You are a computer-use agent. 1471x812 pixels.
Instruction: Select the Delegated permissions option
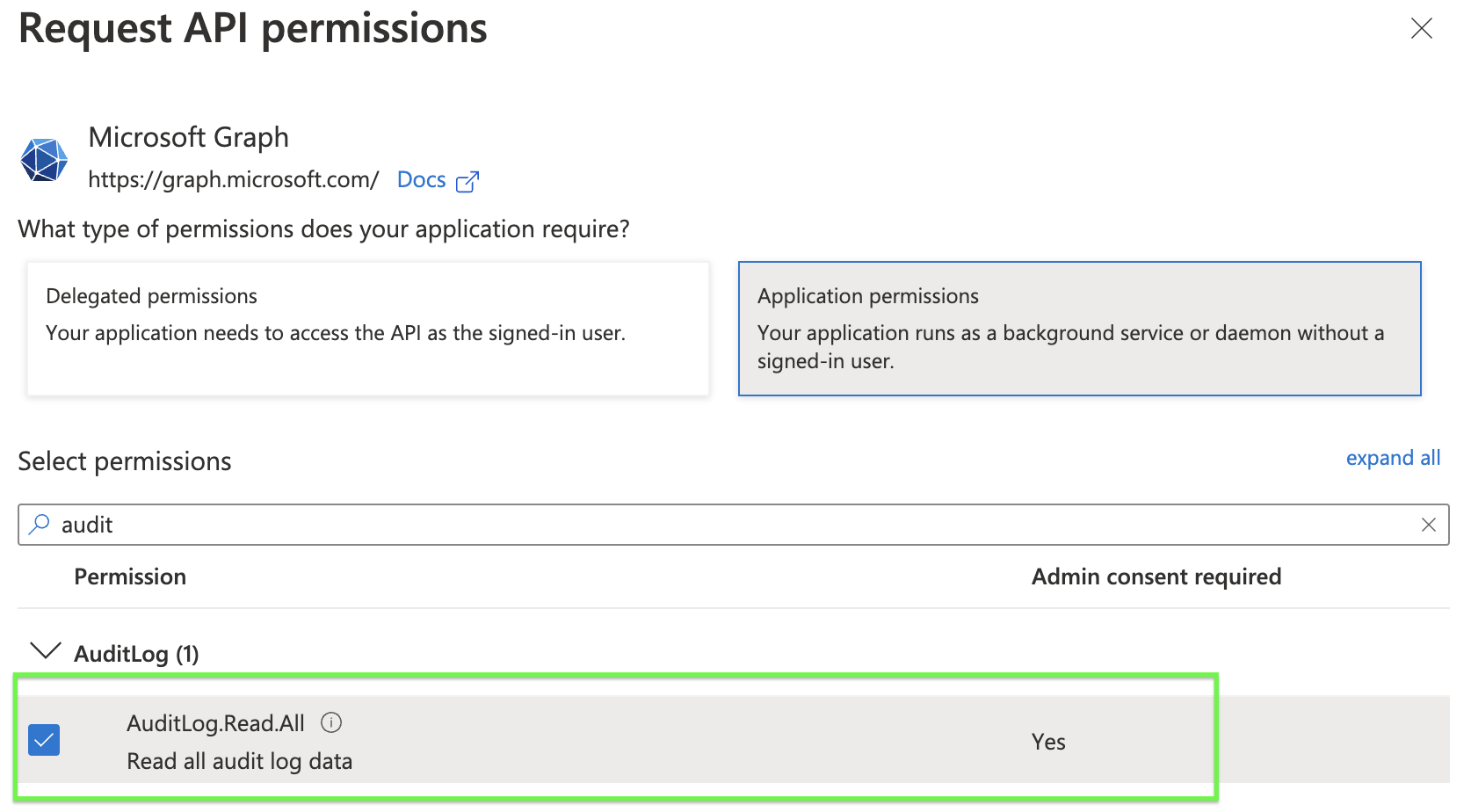point(367,328)
